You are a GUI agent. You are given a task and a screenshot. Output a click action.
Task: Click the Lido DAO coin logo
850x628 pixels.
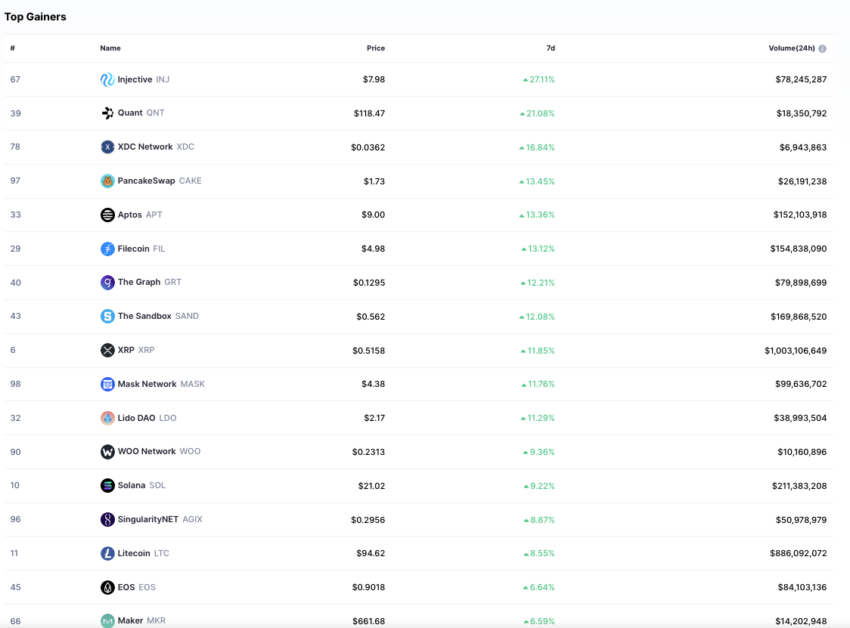point(107,418)
